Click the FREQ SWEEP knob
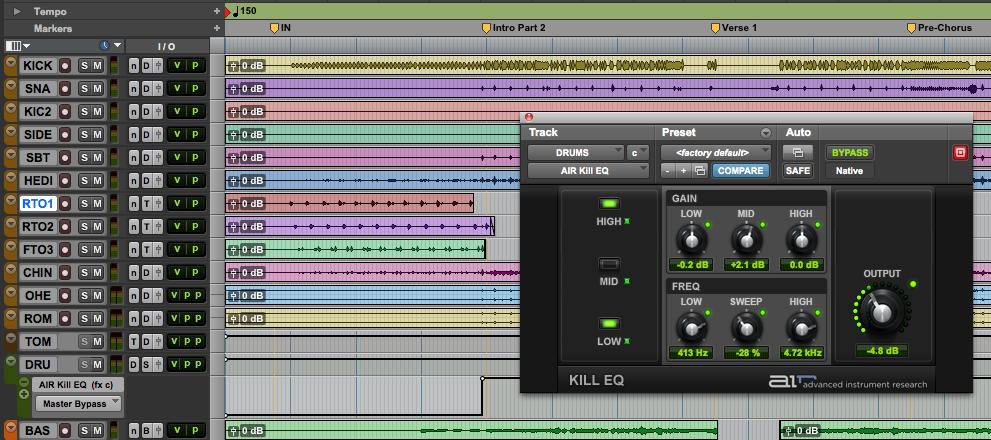991x440 pixels. click(746, 328)
